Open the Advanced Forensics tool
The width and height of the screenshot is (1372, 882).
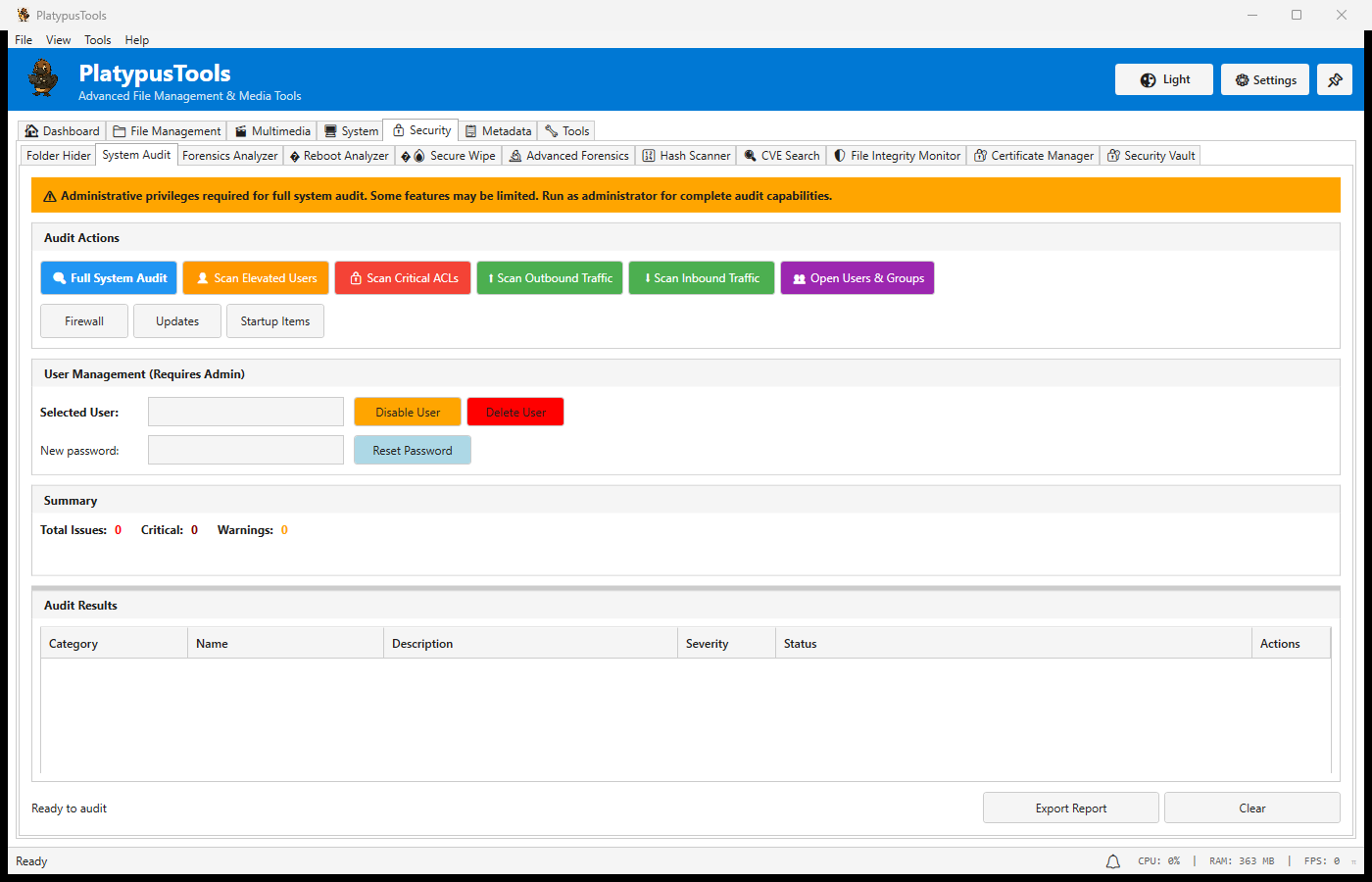click(568, 155)
